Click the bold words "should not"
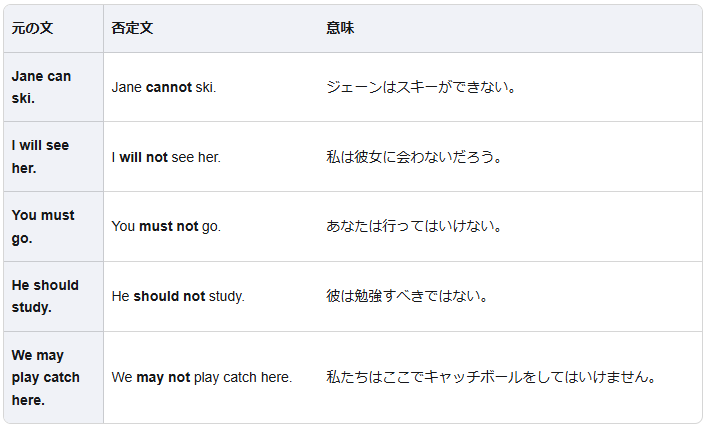708x428 pixels. click(169, 296)
